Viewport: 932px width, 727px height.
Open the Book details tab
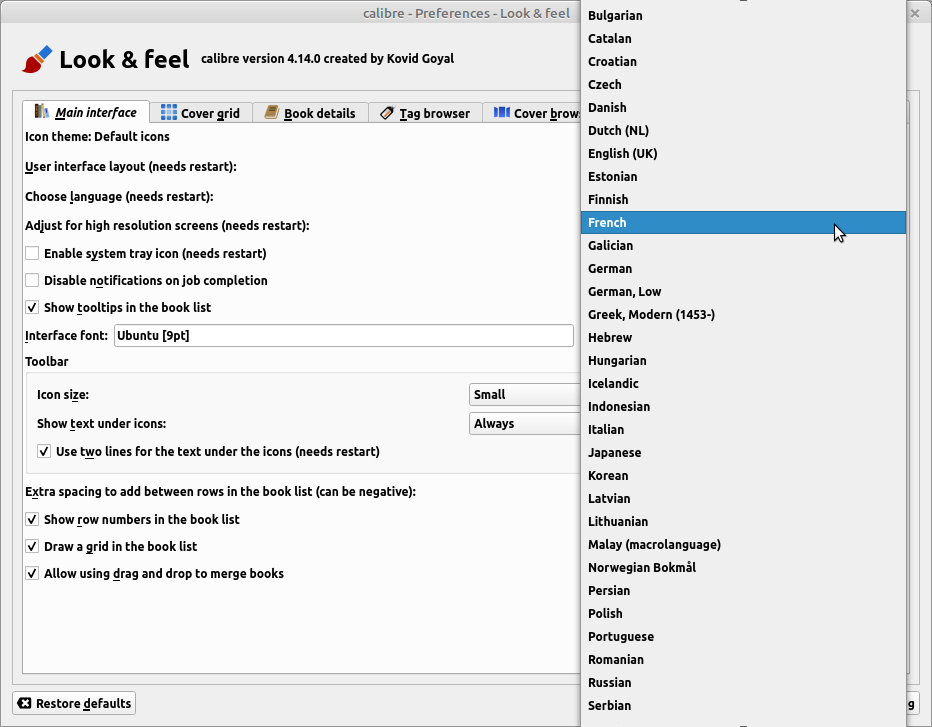click(x=310, y=113)
